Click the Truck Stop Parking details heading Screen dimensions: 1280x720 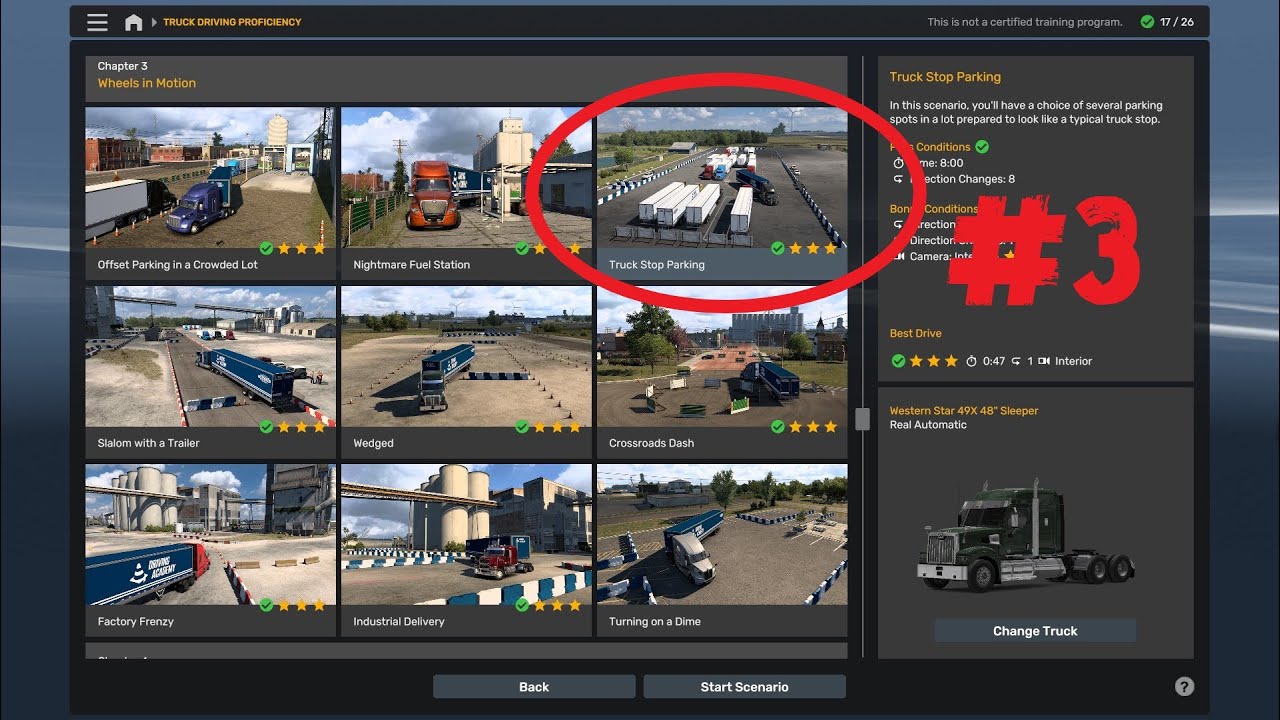(x=945, y=77)
